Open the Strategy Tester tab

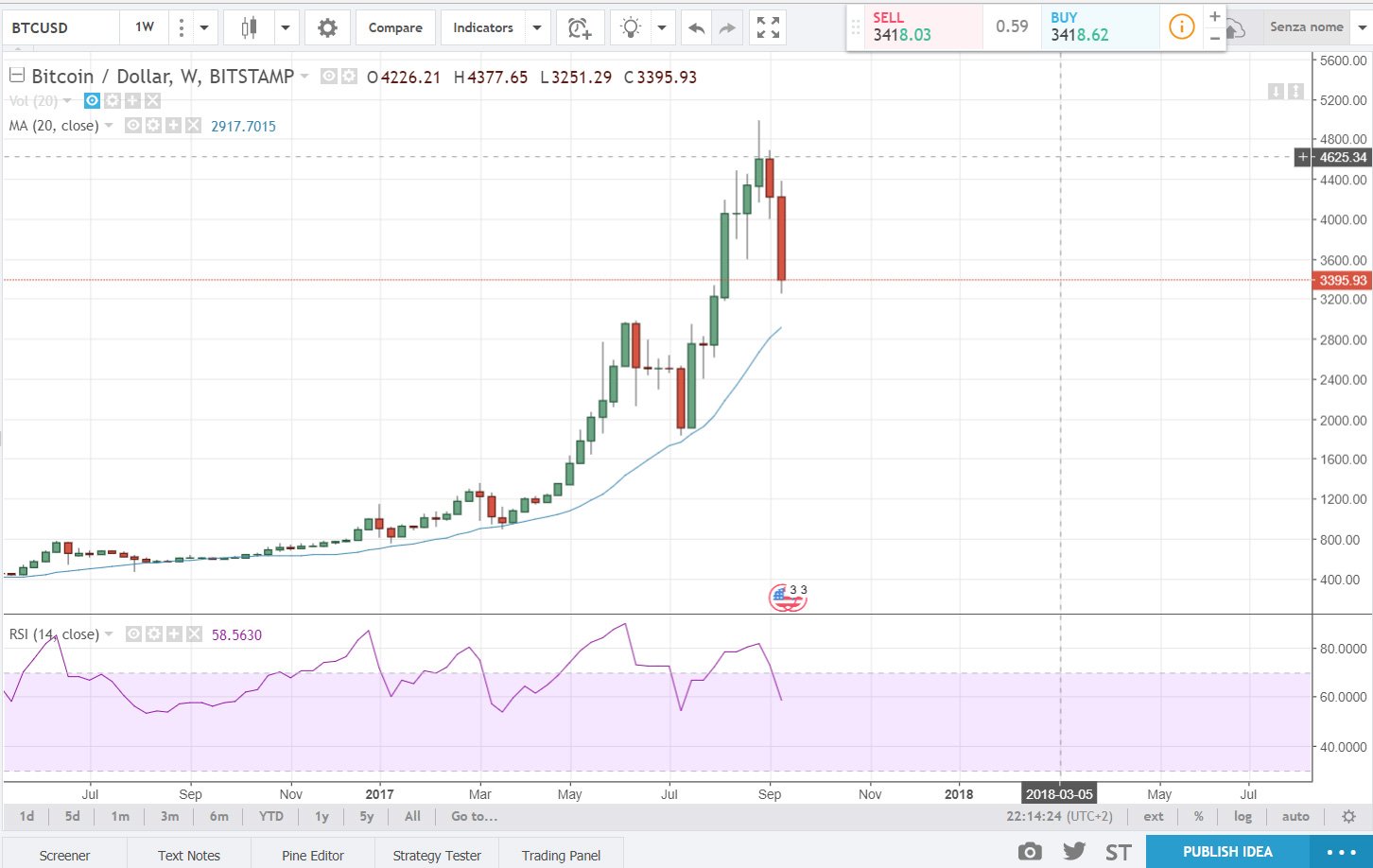tap(437, 855)
